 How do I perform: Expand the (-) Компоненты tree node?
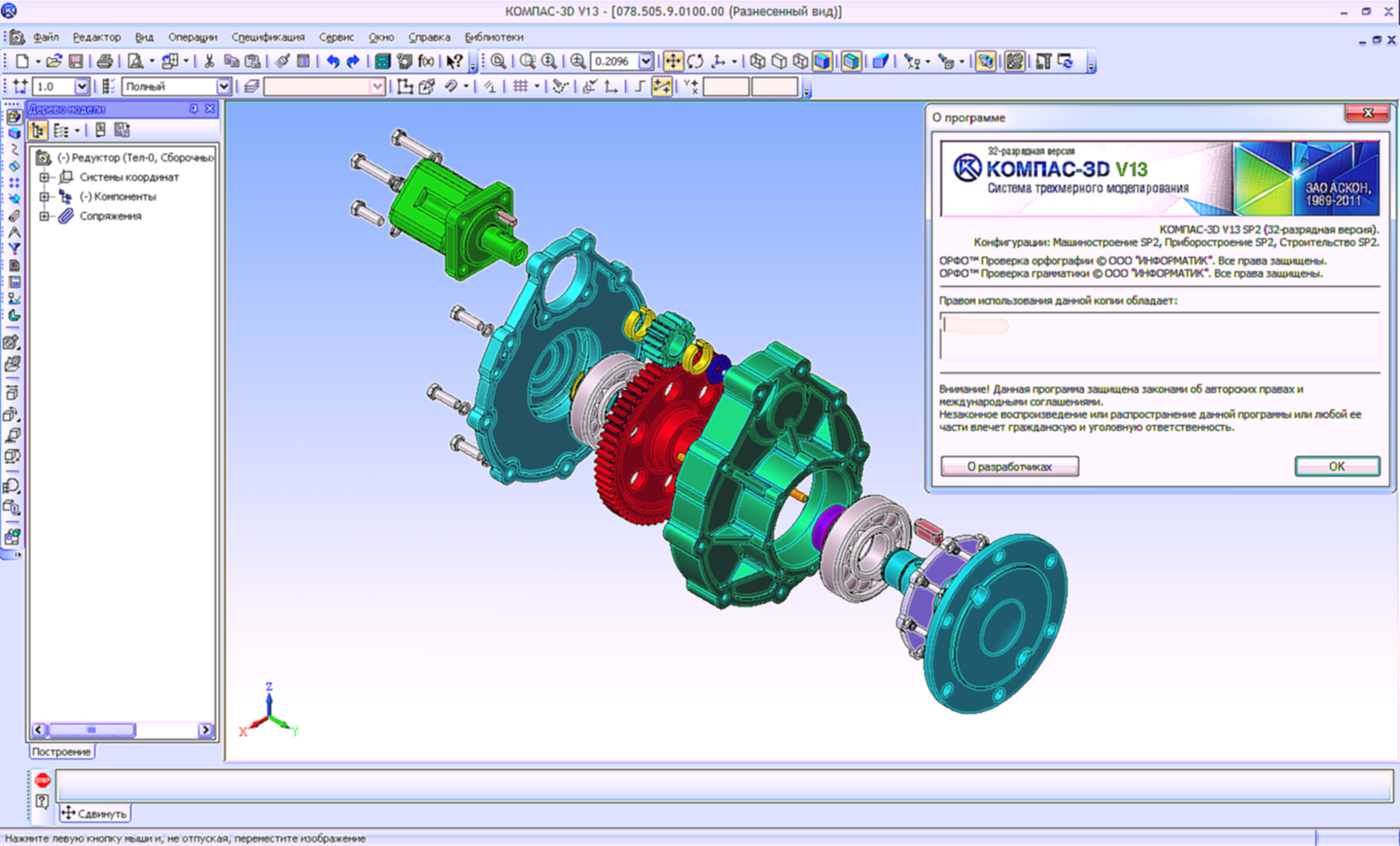[44, 196]
